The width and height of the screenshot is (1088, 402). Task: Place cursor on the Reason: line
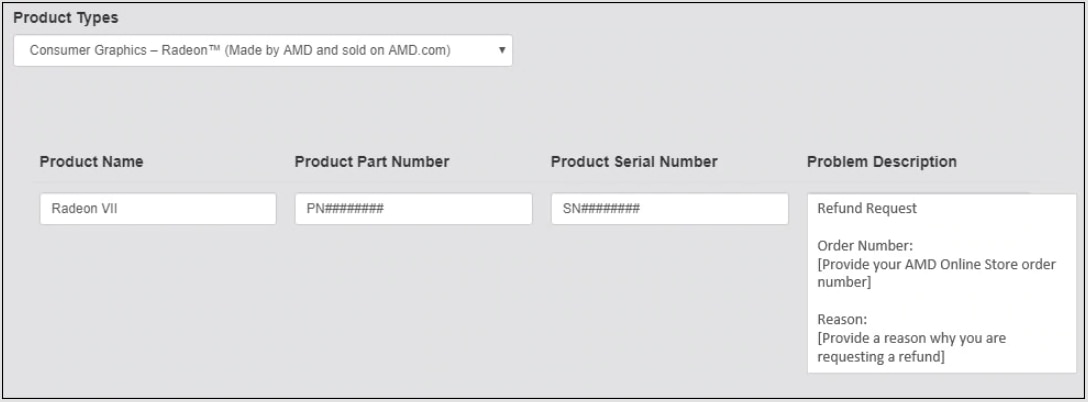(x=842, y=320)
